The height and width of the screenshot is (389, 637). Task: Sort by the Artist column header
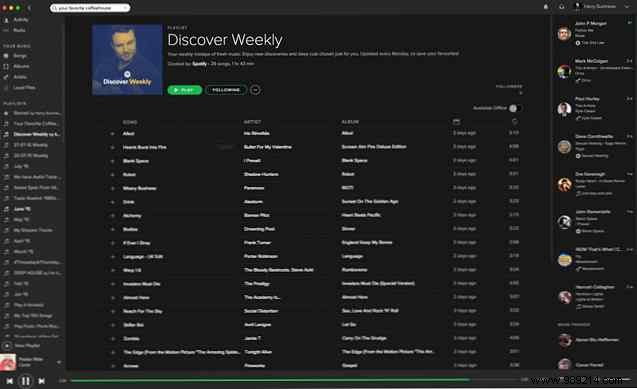coord(252,122)
